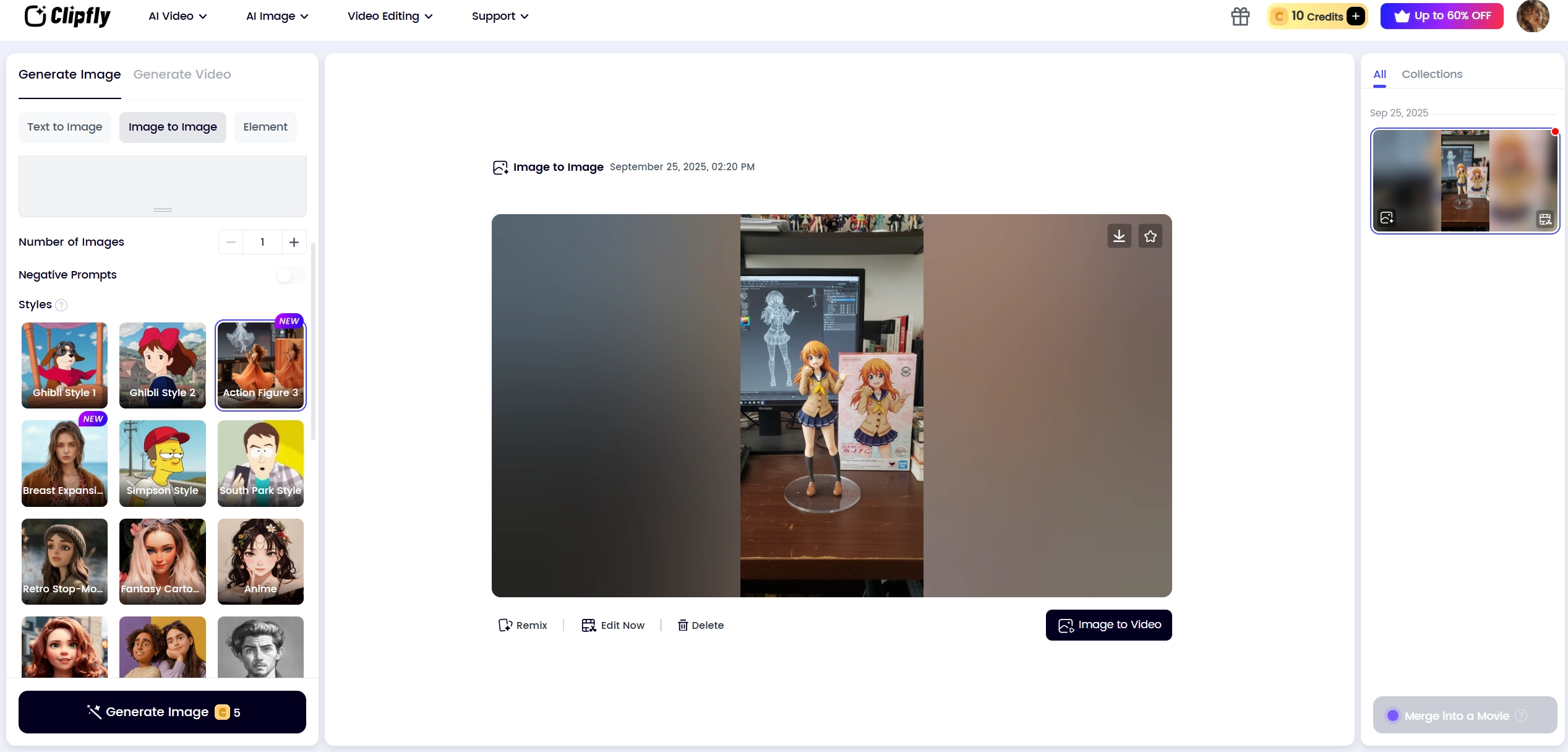Open the AI Video dropdown
This screenshot has height=752, width=1568.
178,16
